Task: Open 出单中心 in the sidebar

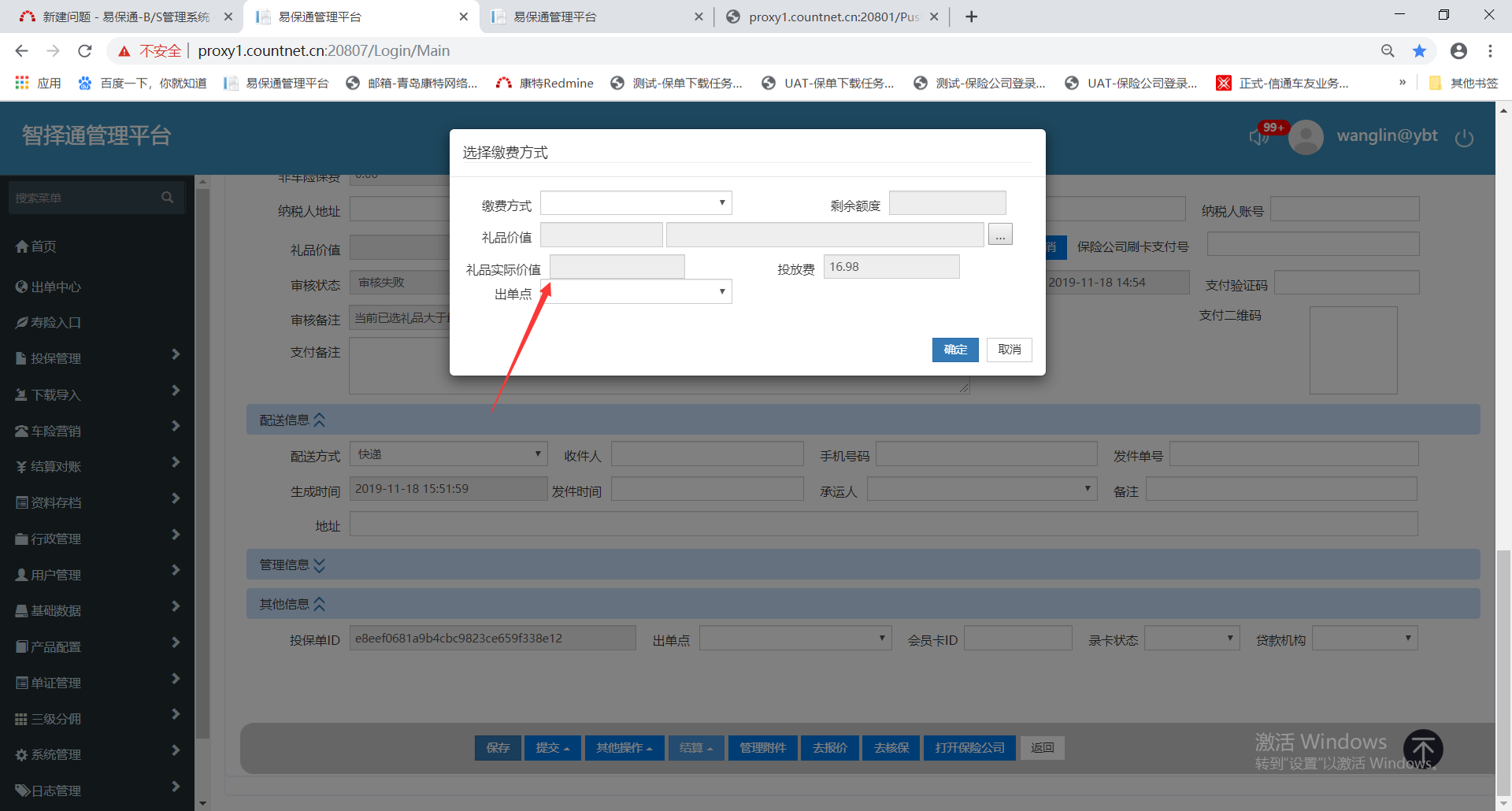Action: (x=48, y=287)
